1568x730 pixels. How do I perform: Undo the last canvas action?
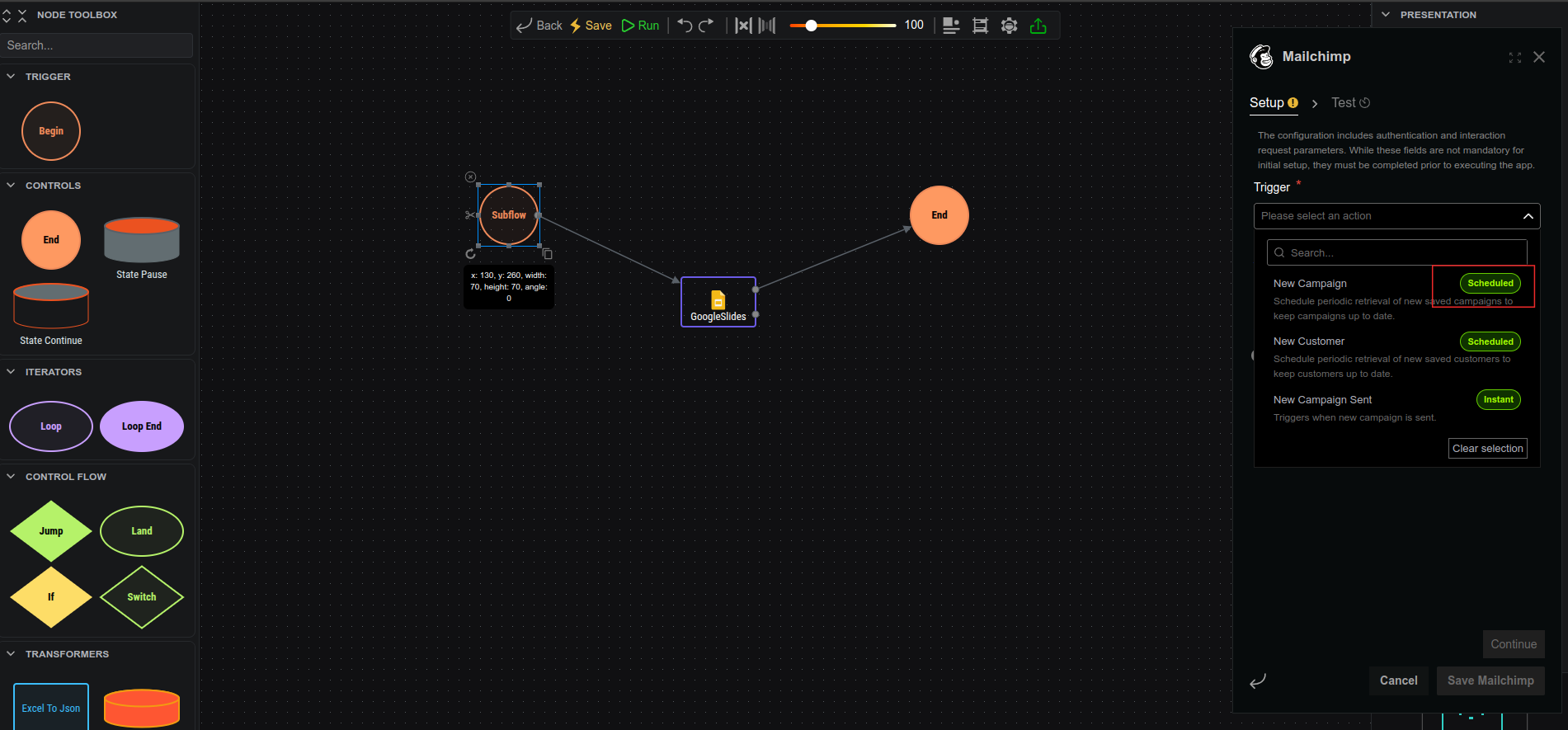pos(685,26)
